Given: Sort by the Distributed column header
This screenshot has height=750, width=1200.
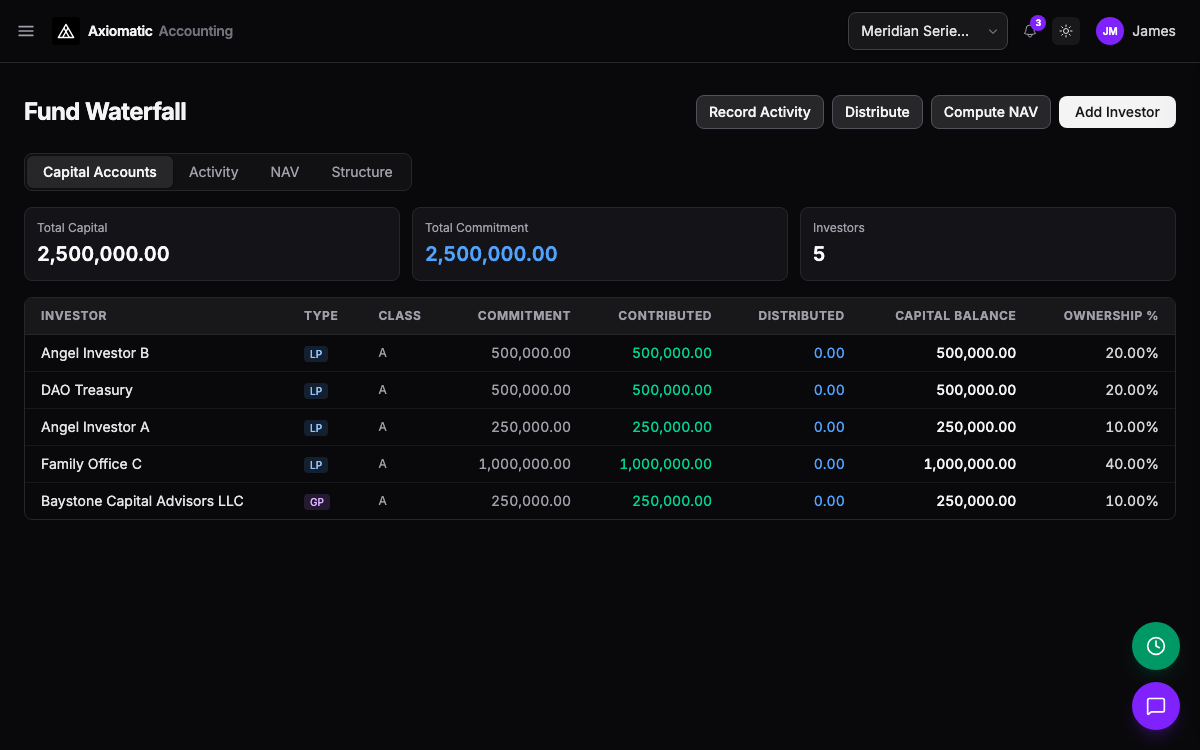Looking at the screenshot, I should click(801, 316).
